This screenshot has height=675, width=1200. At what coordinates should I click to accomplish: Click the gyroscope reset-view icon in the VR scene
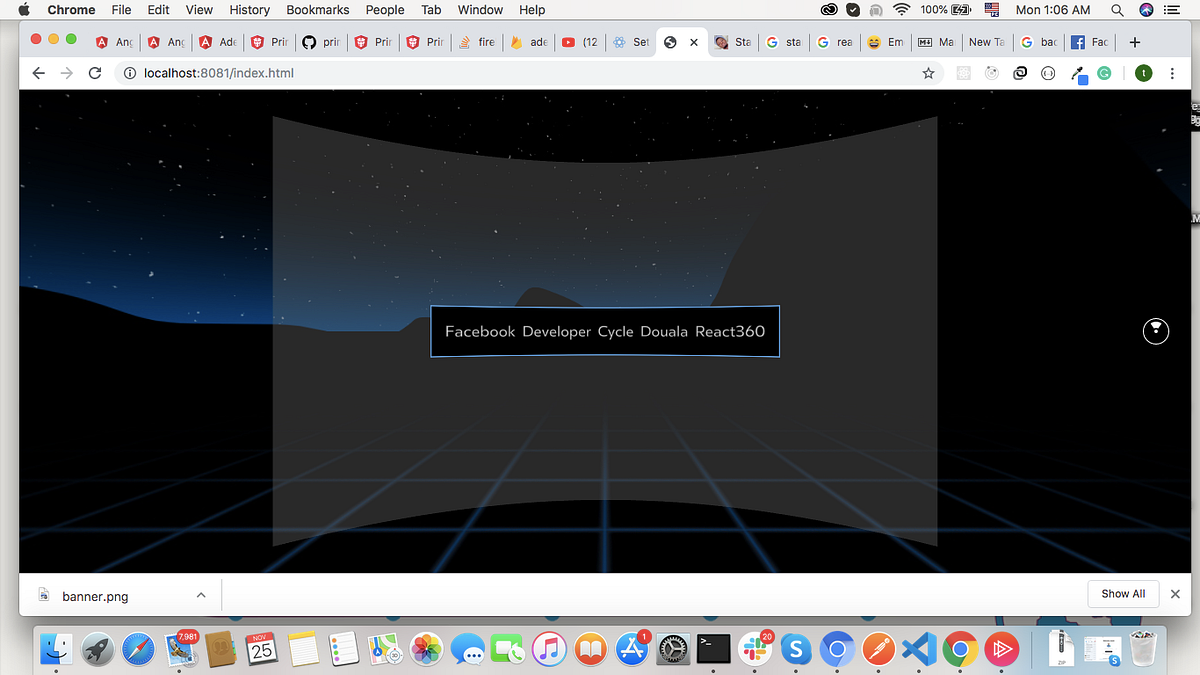point(1156,331)
